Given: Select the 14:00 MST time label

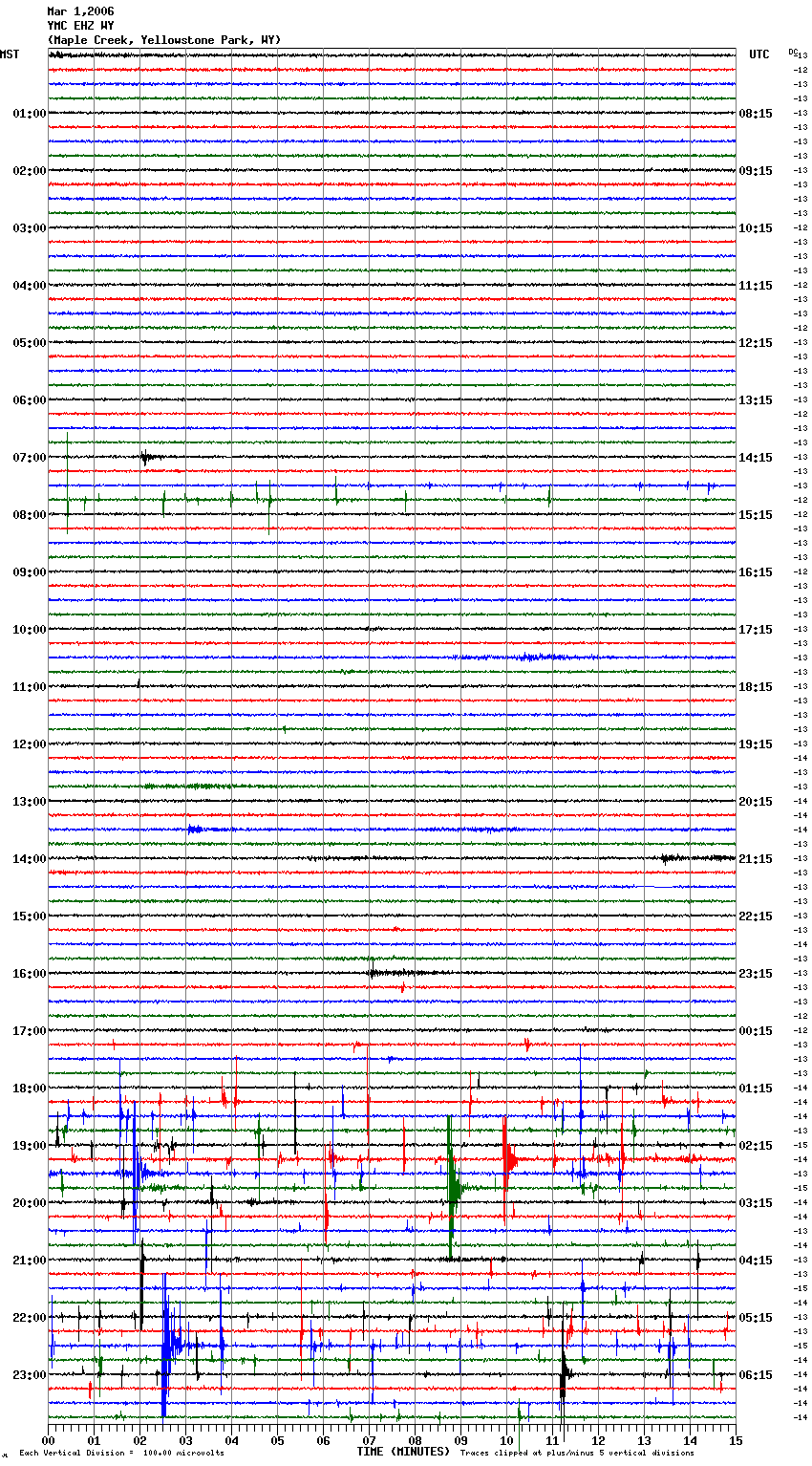Looking at the screenshot, I should [x=30, y=859].
